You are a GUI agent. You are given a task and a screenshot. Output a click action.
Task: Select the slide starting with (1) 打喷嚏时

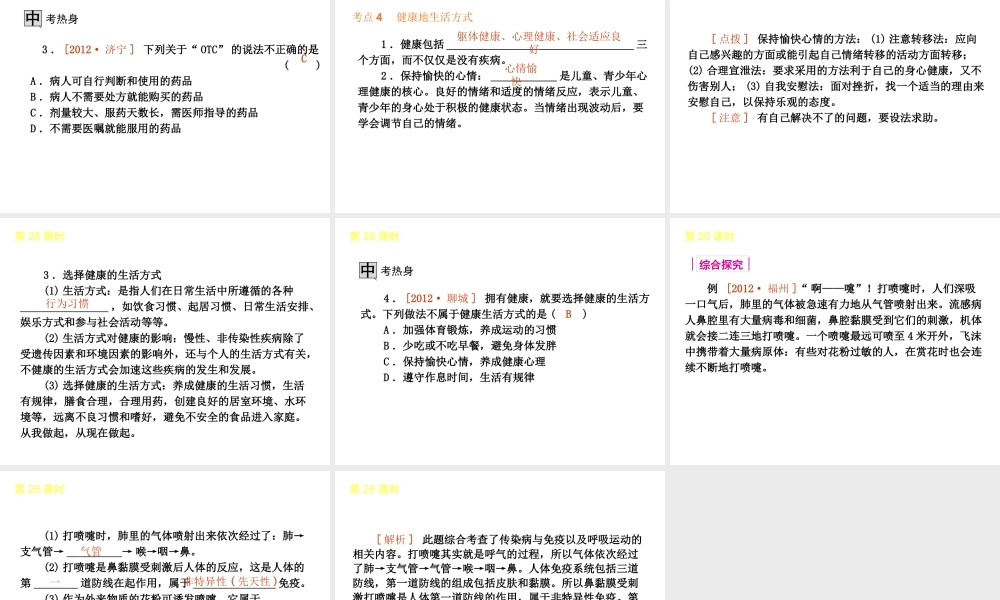click(165, 536)
